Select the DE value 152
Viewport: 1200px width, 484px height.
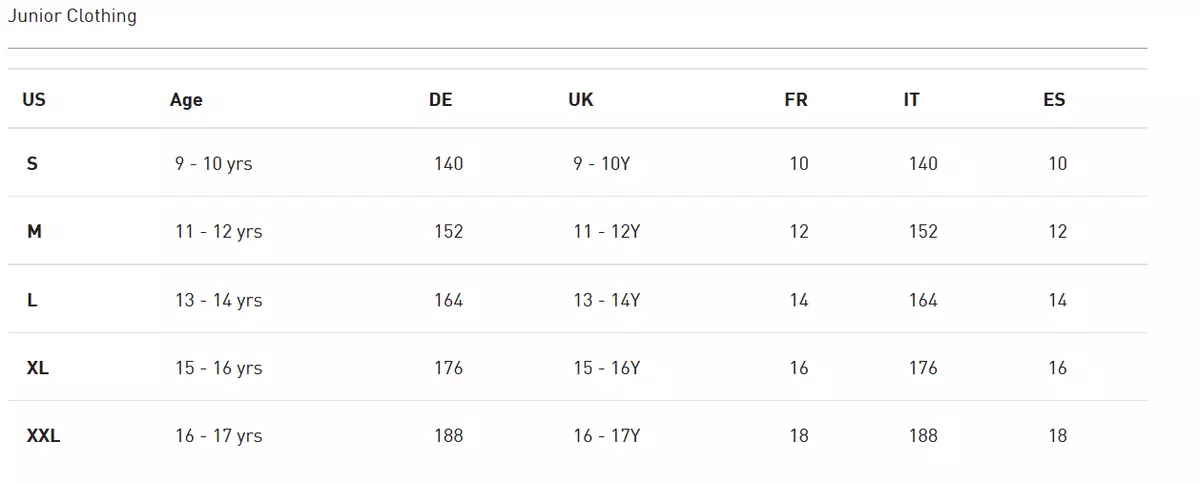449,232
